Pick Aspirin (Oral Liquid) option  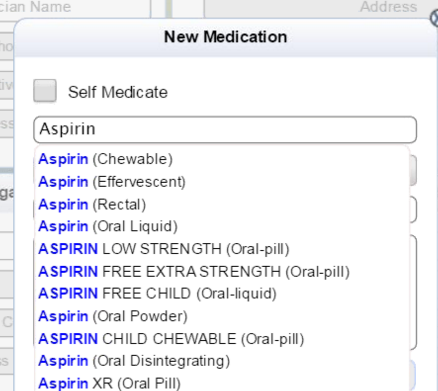click(108, 227)
